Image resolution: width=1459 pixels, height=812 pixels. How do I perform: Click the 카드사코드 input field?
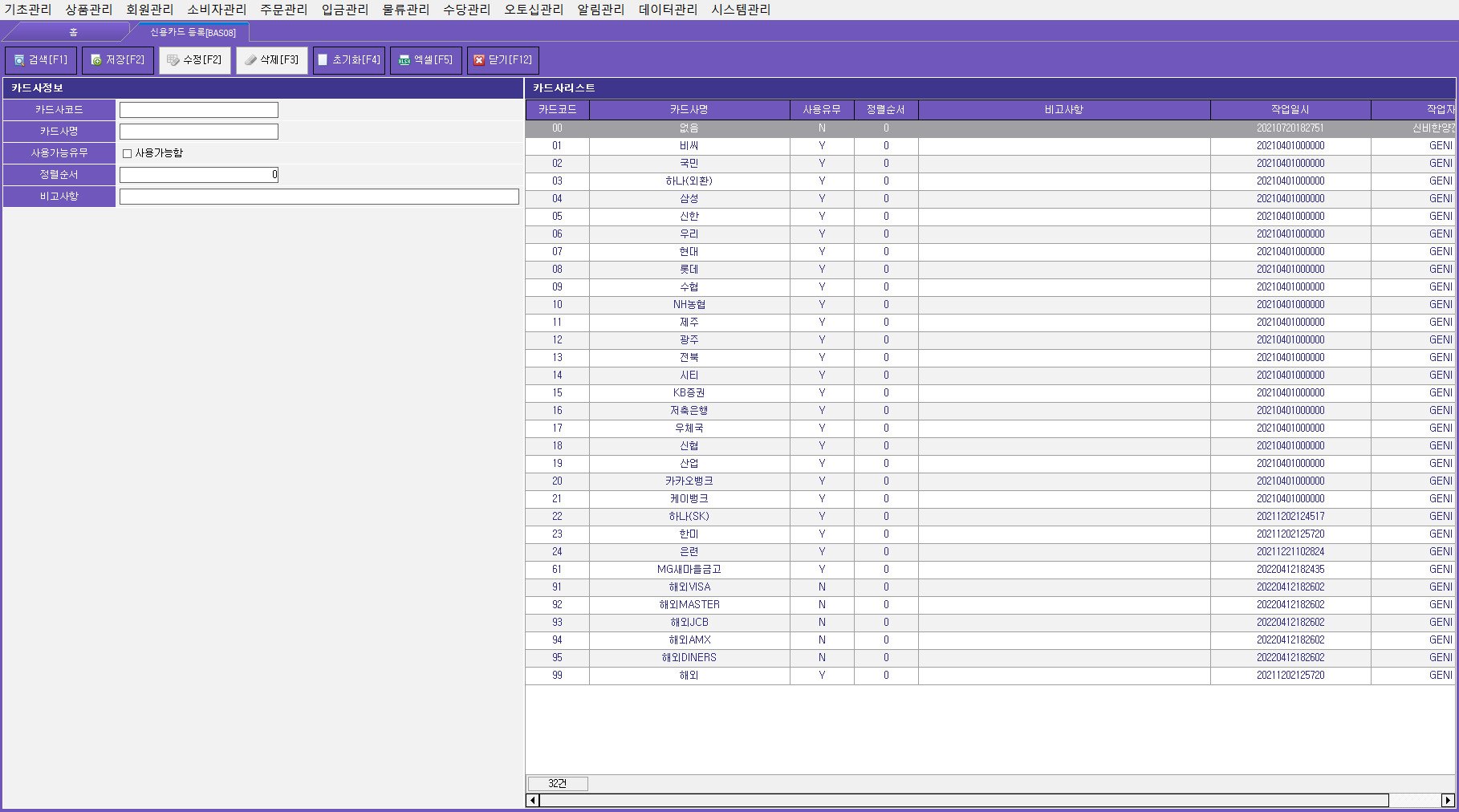coord(198,110)
